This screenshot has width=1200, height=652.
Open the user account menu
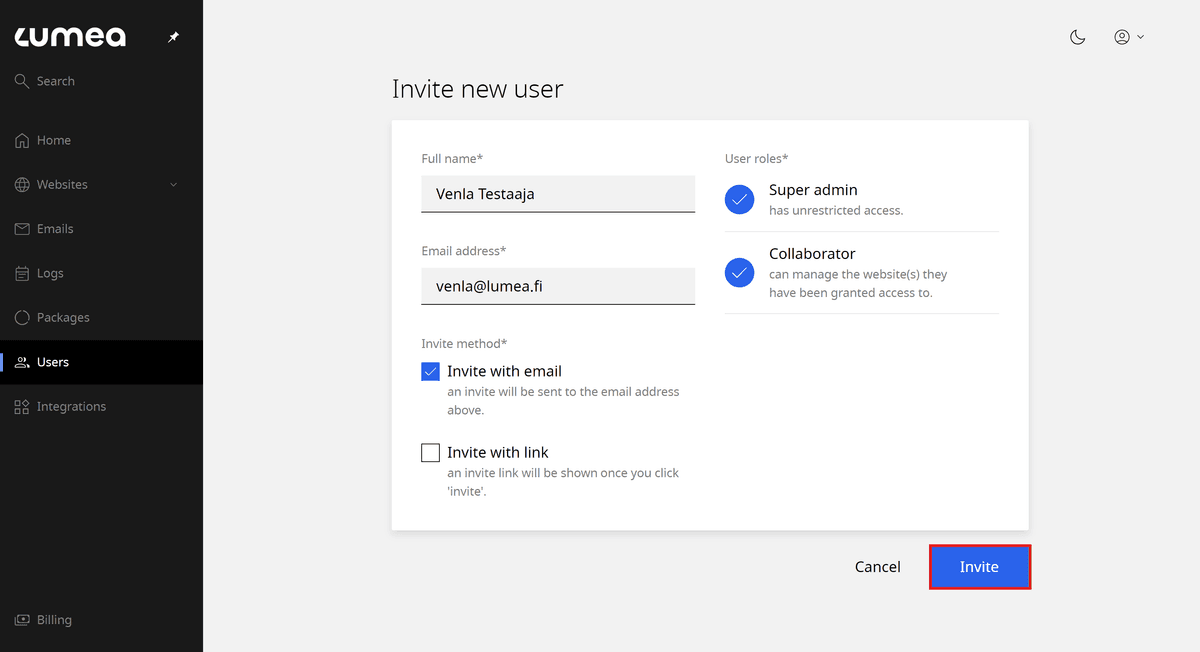[x=1128, y=37]
